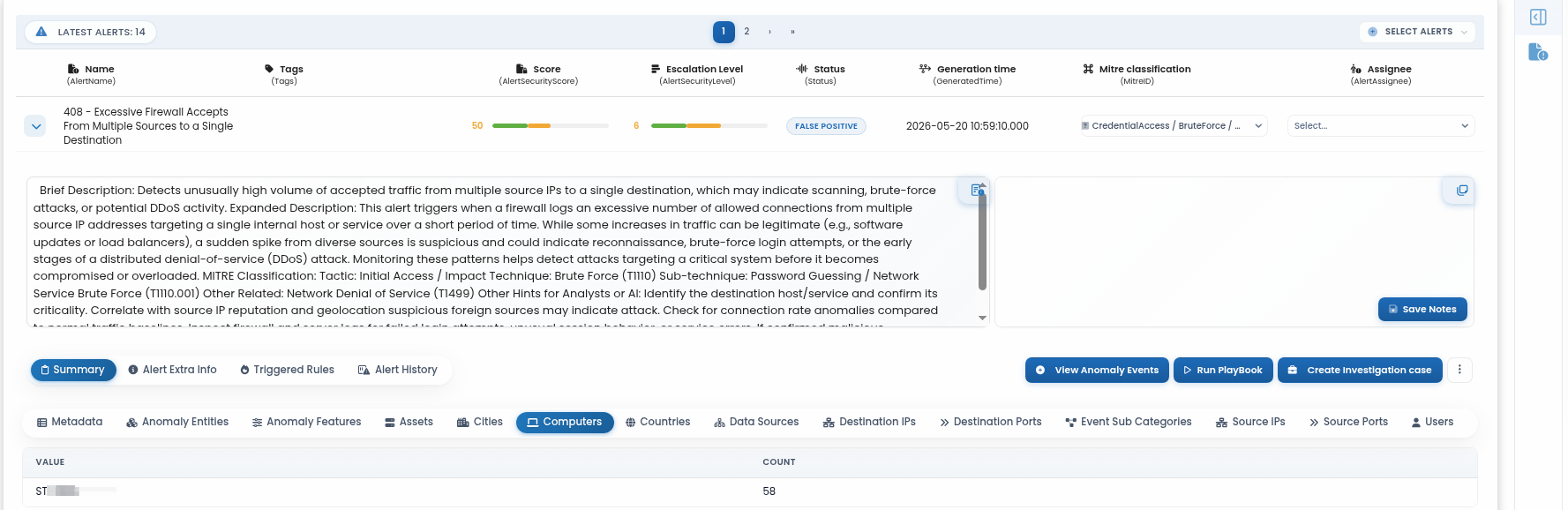Click the description panel document icon
The width and height of the screenshot is (1568, 510).
click(x=977, y=190)
